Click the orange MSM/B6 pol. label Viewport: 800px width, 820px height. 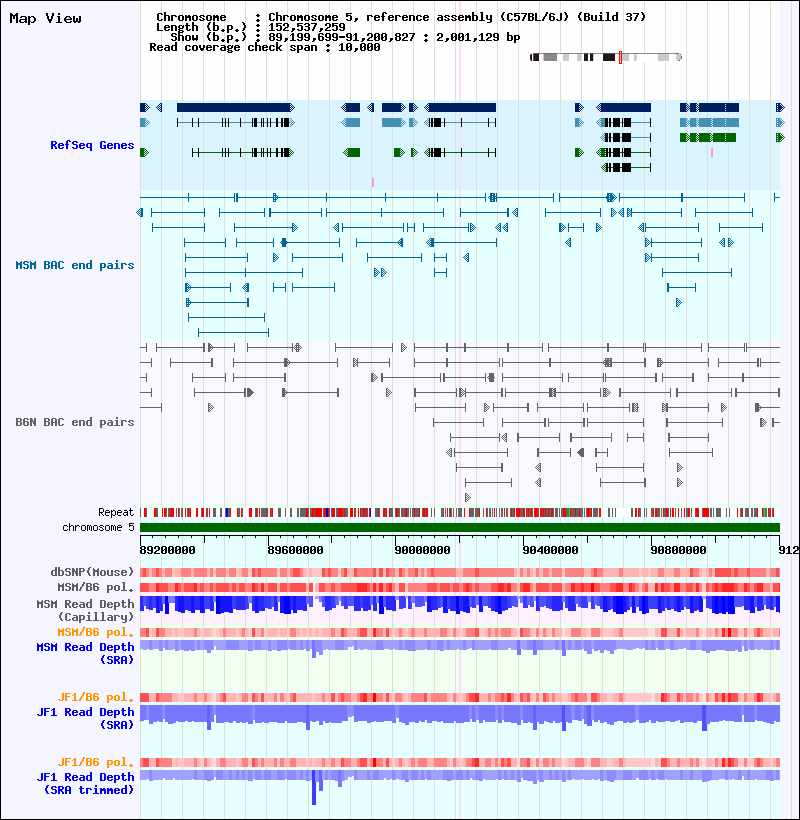click(x=96, y=632)
